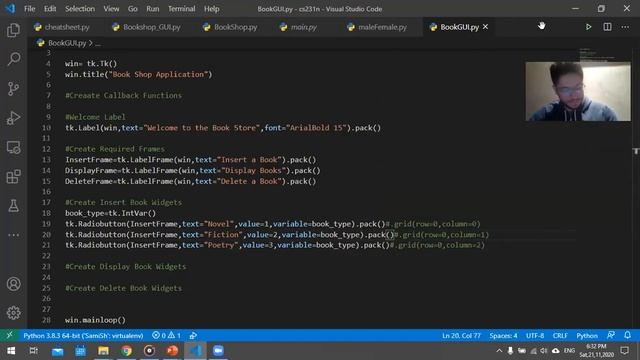
Task: Open Task View on taskbar
Action: click(34, 351)
